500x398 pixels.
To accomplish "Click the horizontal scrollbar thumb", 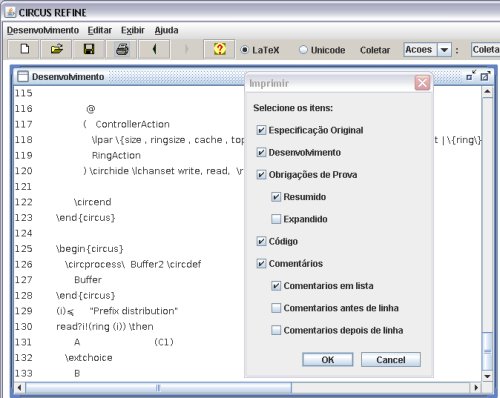I will pos(159,388).
